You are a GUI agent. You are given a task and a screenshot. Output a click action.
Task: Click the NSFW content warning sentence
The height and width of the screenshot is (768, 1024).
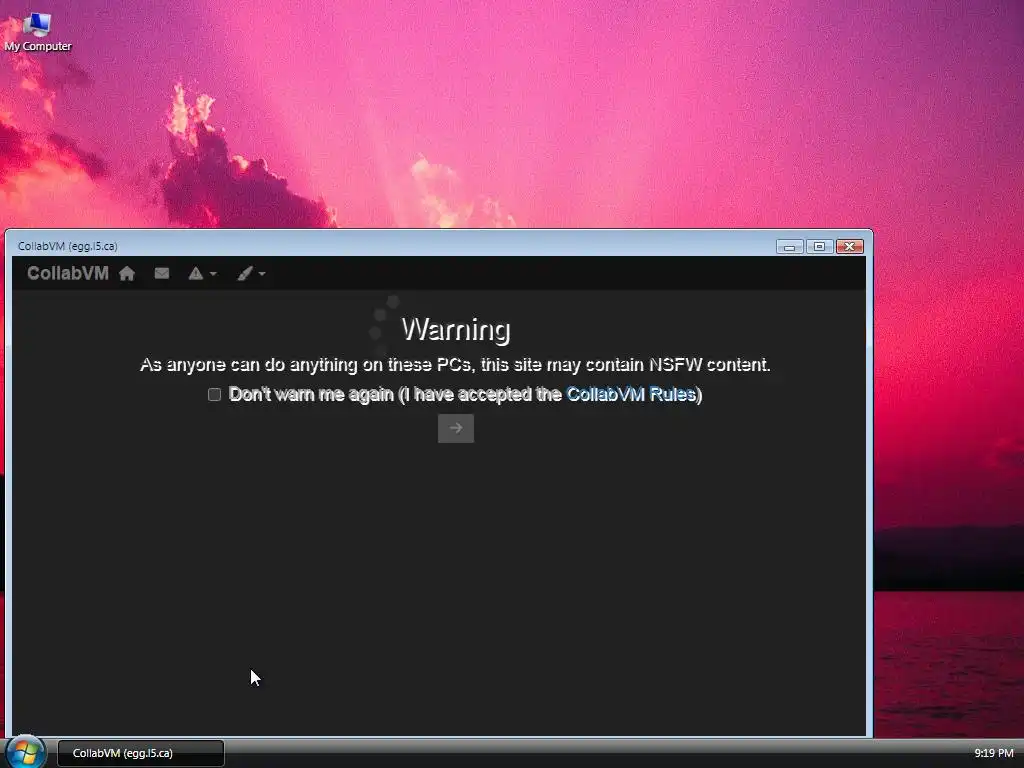pos(456,364)
